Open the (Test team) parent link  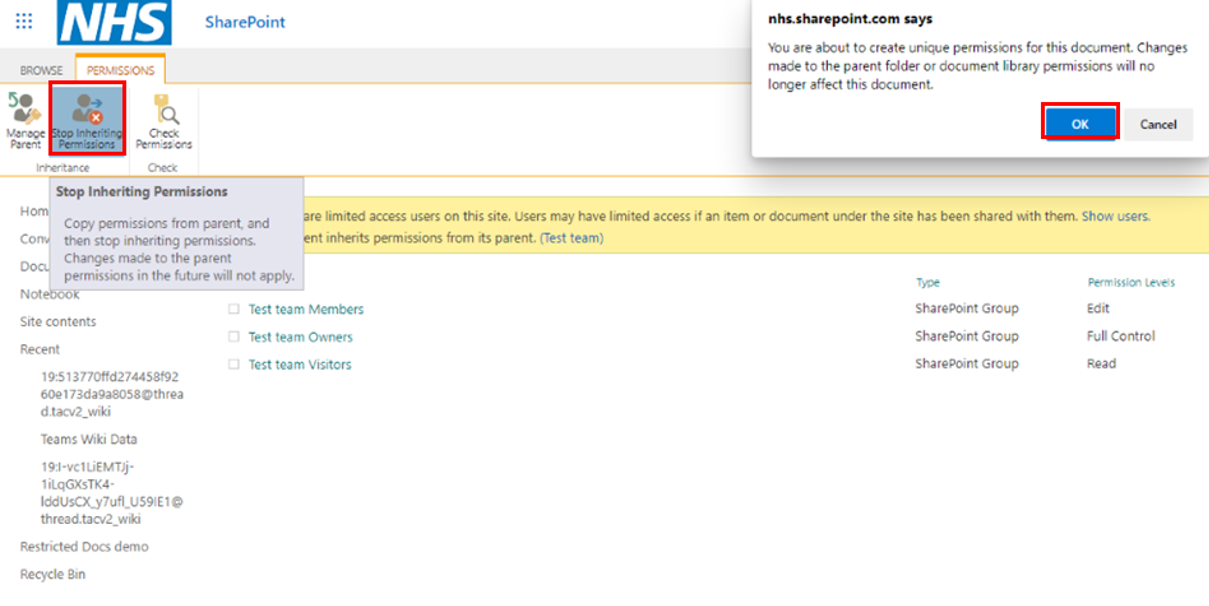pos(571,238)
